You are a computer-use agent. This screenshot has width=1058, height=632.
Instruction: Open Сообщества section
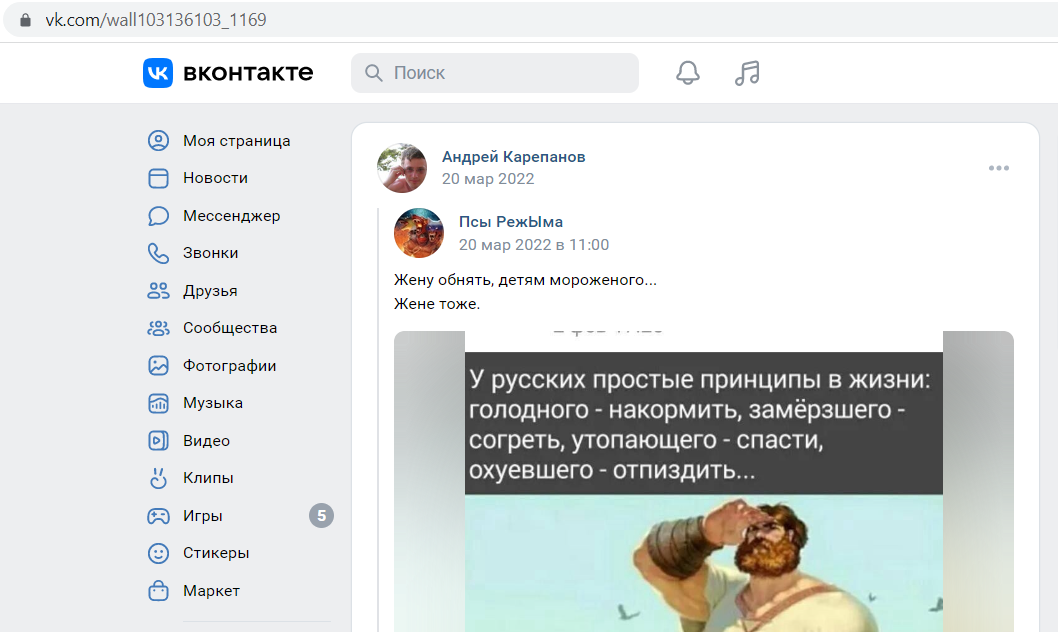[x=230, y=328]
